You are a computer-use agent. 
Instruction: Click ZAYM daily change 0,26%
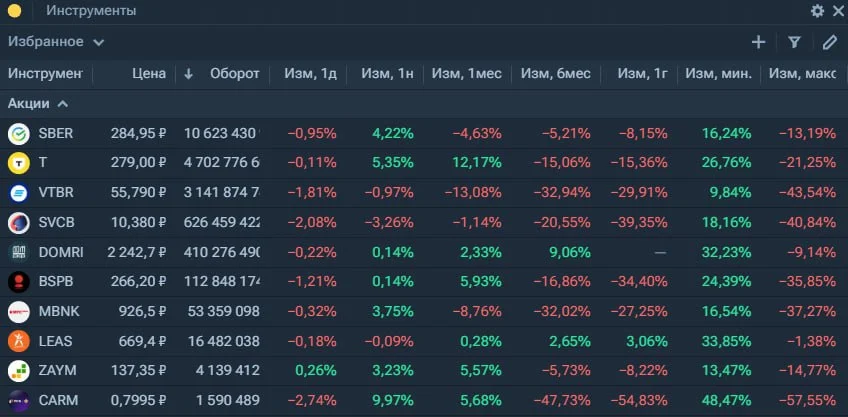pyautogui.click(x=314, y=370)
